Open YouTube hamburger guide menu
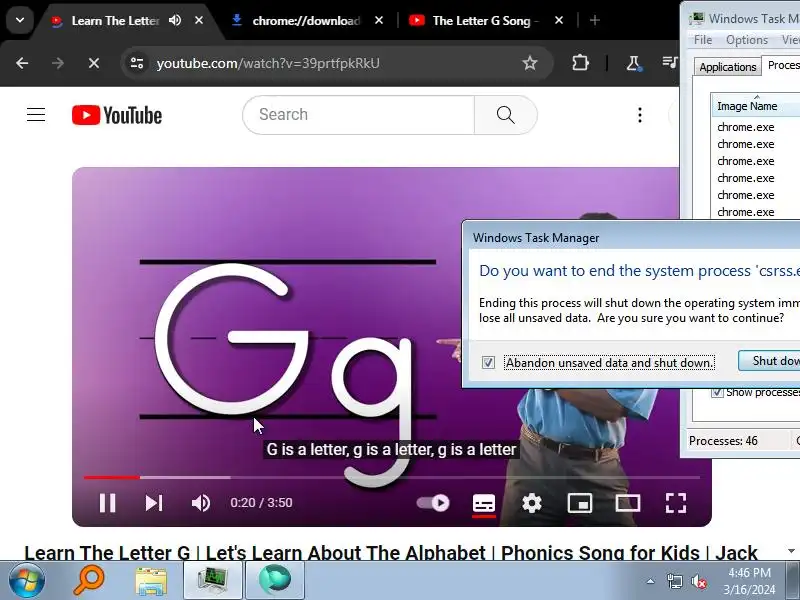Viewport: 800px width, 600px height. pos(36,115)
